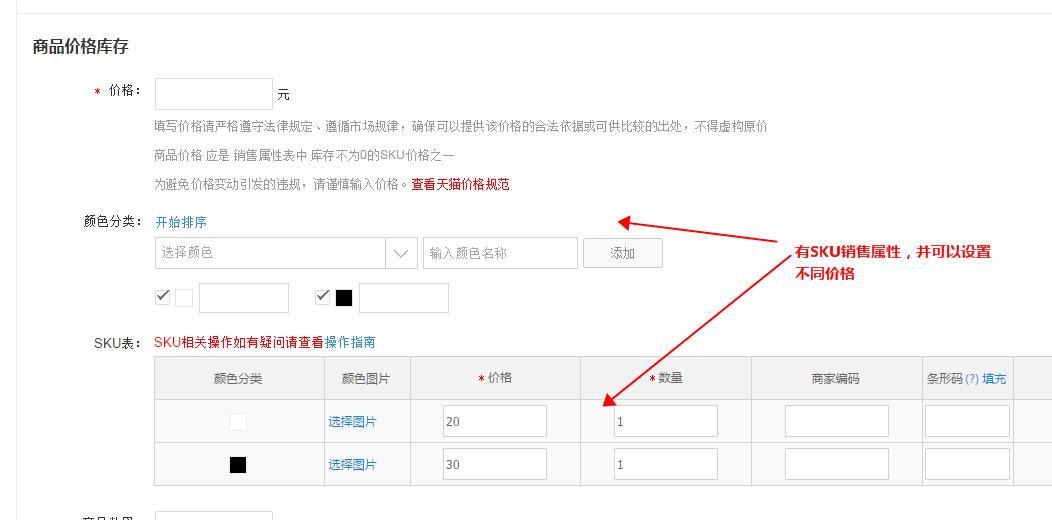
Task: Uncheck the white color checkbox
Action: click(163, 297)
